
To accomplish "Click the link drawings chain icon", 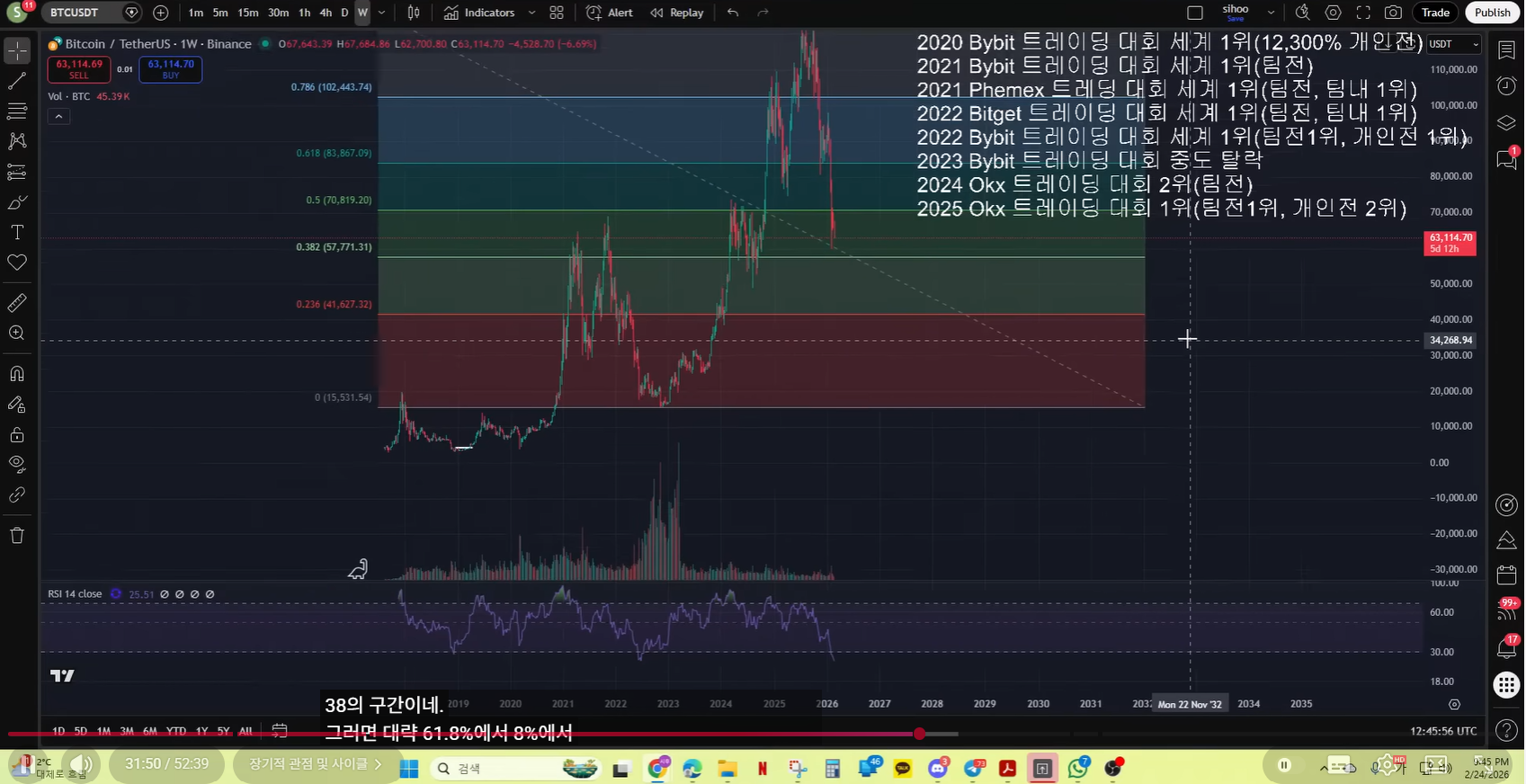I will 17,495.
